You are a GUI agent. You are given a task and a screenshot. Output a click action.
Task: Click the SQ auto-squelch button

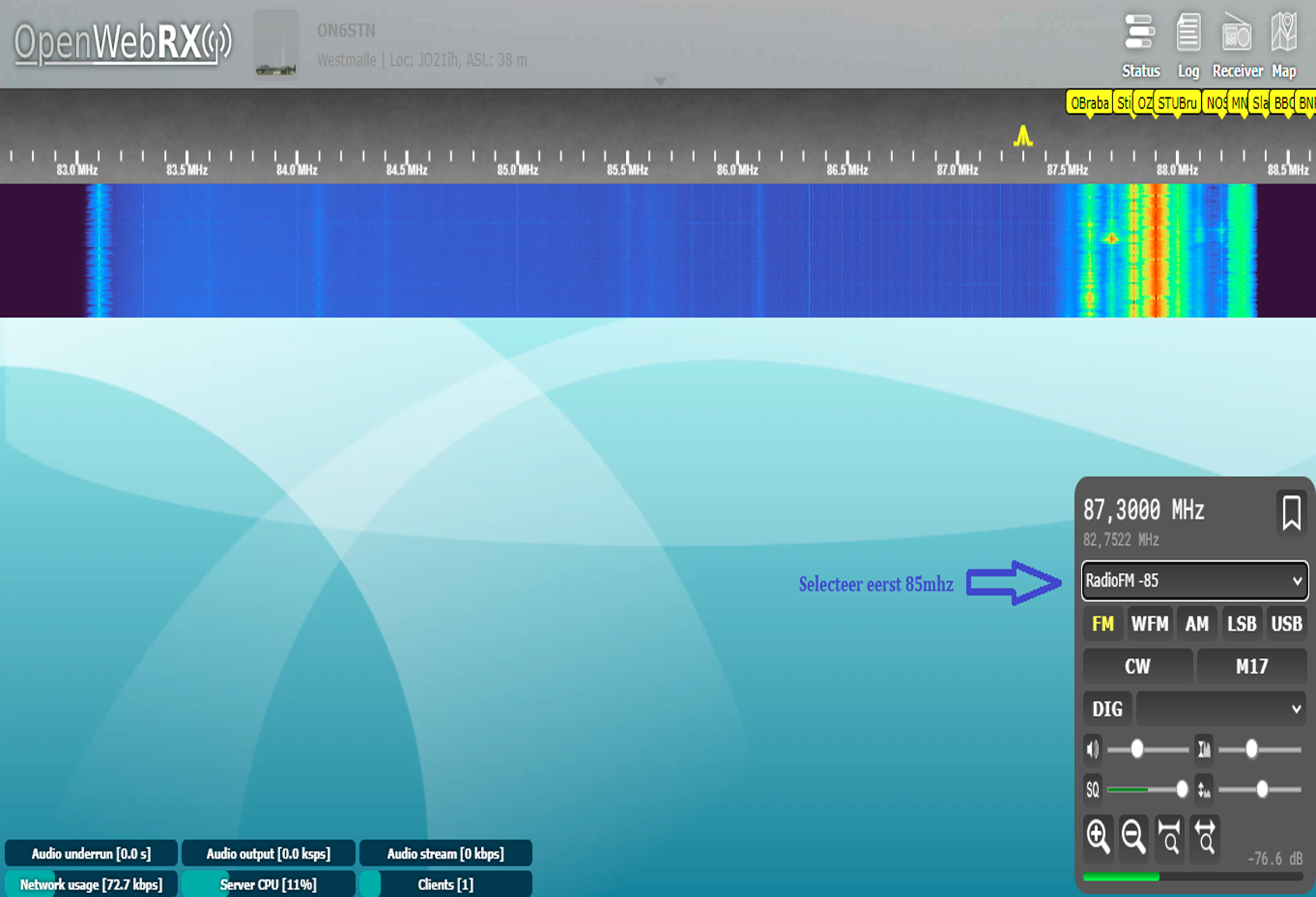point(1093,789)
